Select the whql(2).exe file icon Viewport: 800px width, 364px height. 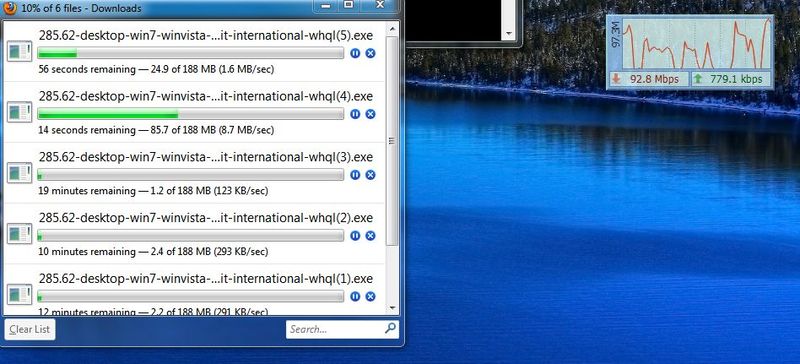[19, 234]
